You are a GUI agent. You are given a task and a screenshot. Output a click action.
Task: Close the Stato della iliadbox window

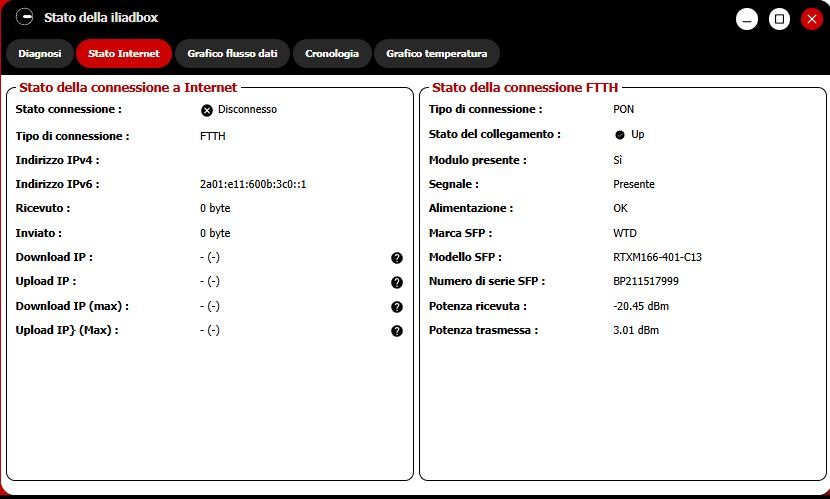tap(811, 20)
